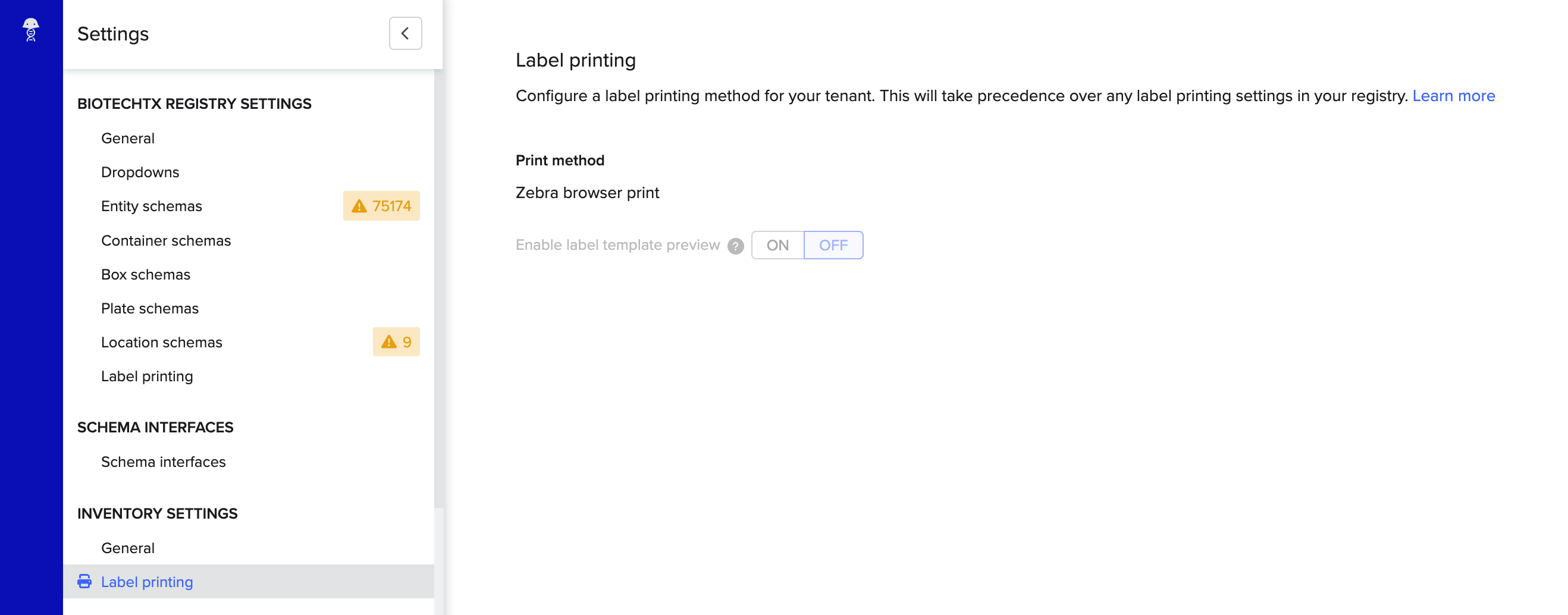Select Container schemas from the sidebar
The height and width of the screenshot is (615, 1568).
165,240
